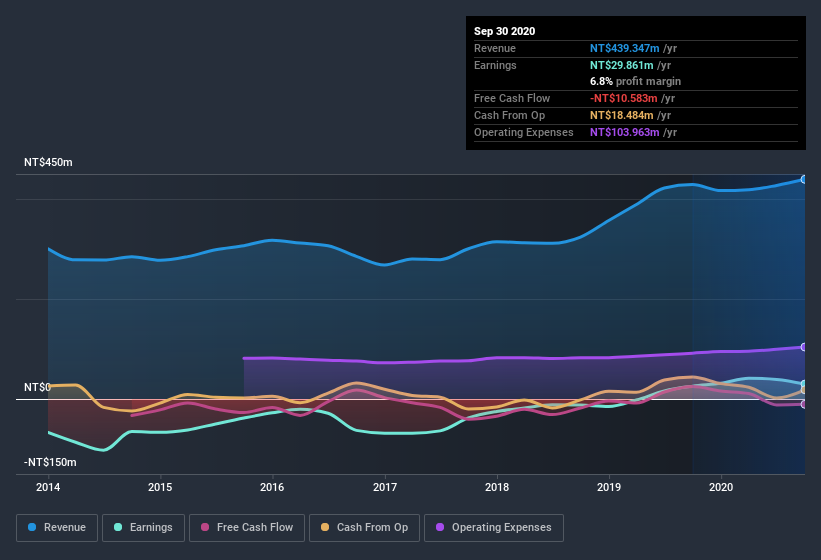Image resolution: width=821 pixels, height=560 pixels.
Task: Click the NT$439.347m revenue value
Action: coord(625,48)
